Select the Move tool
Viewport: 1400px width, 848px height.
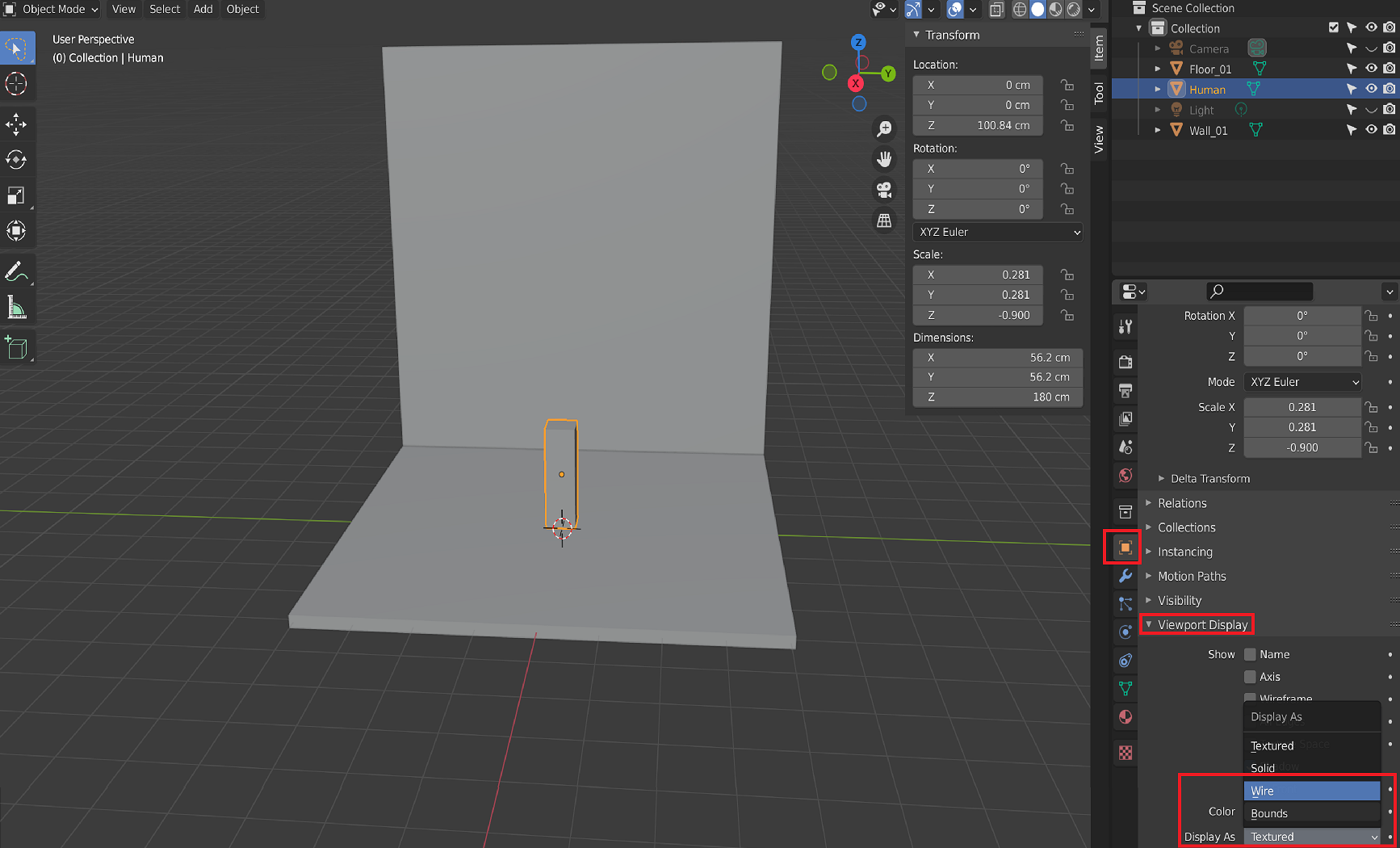click(x=16, y=124)
